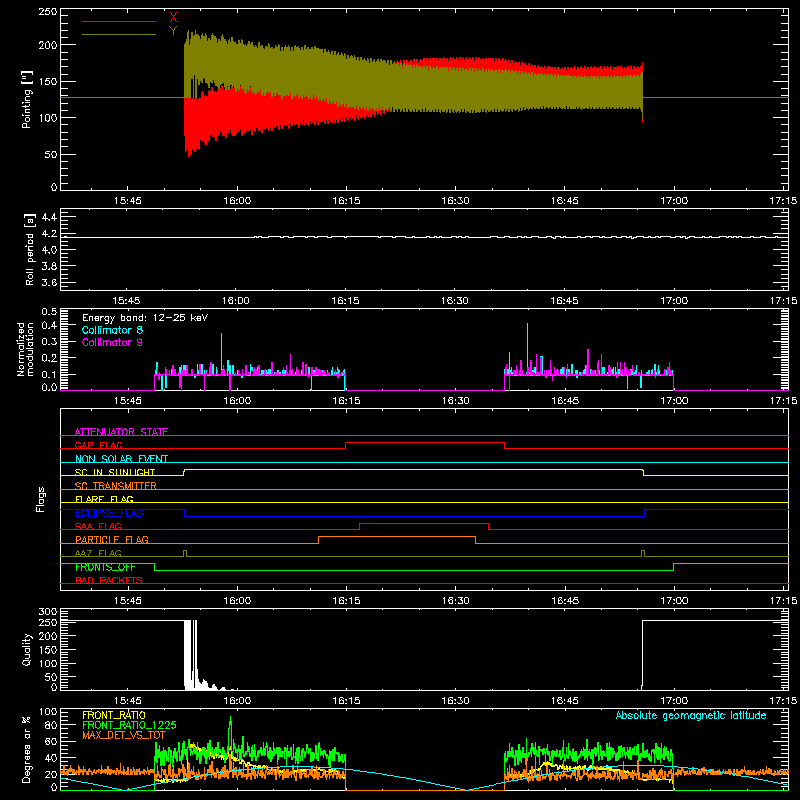
Task: Click the '150' tick on Quality axis
Action: coord(47,650)
